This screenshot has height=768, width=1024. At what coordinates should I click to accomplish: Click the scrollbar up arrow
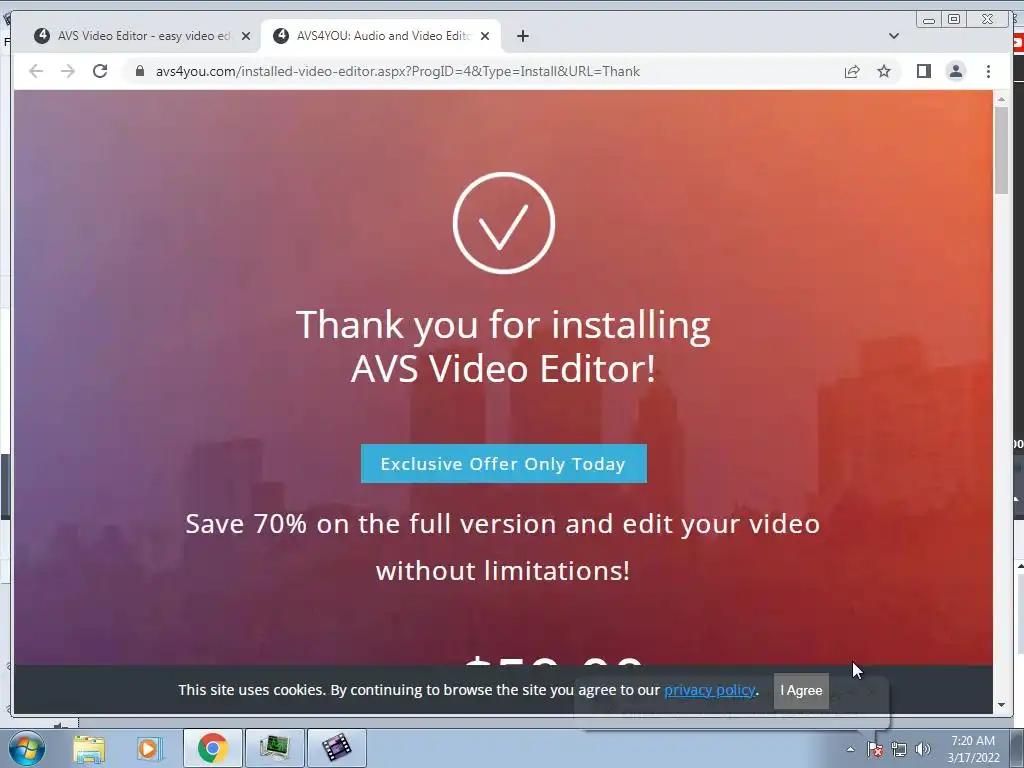(x=1001, y=99)
